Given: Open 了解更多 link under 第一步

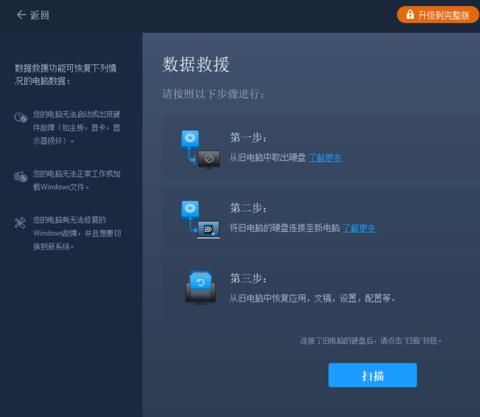Looking at the screenshot, I should (x=325, y=158).
